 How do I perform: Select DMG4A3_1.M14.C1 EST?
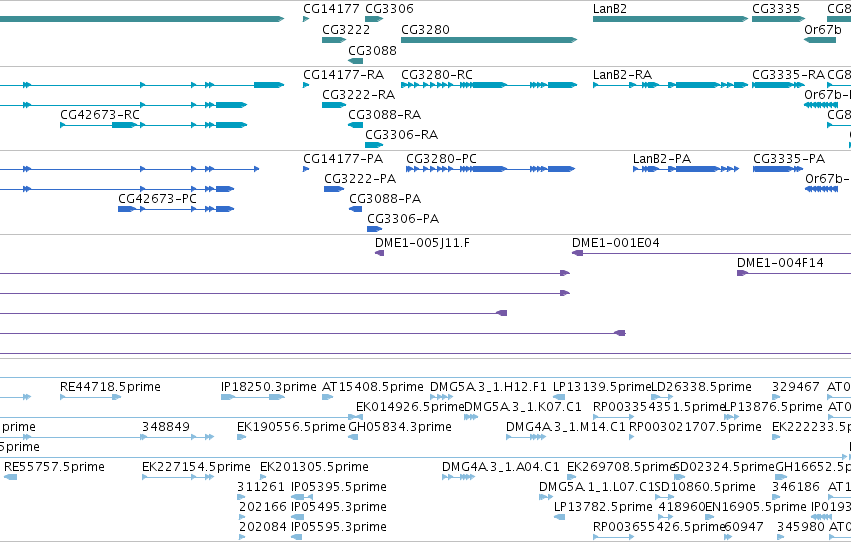pos(525,437)
